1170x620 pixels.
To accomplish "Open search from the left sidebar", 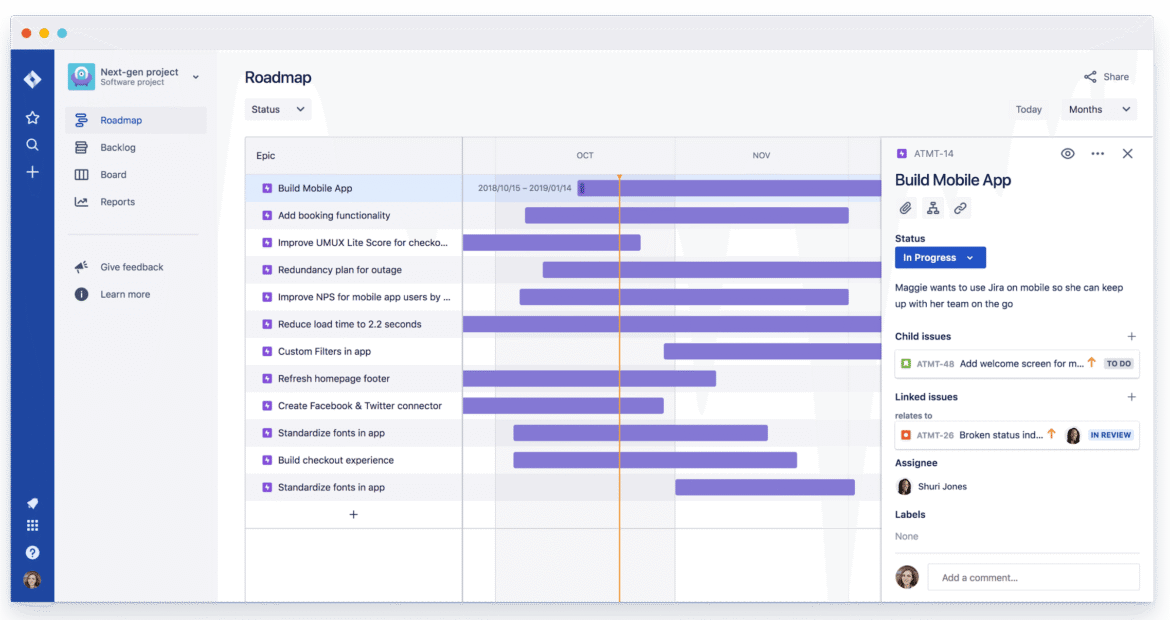I will tap(32, 145).
